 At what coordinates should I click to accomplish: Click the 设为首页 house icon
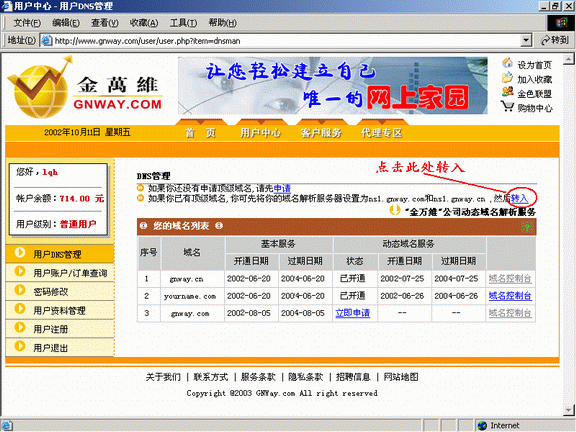click(x=507, y=63)
